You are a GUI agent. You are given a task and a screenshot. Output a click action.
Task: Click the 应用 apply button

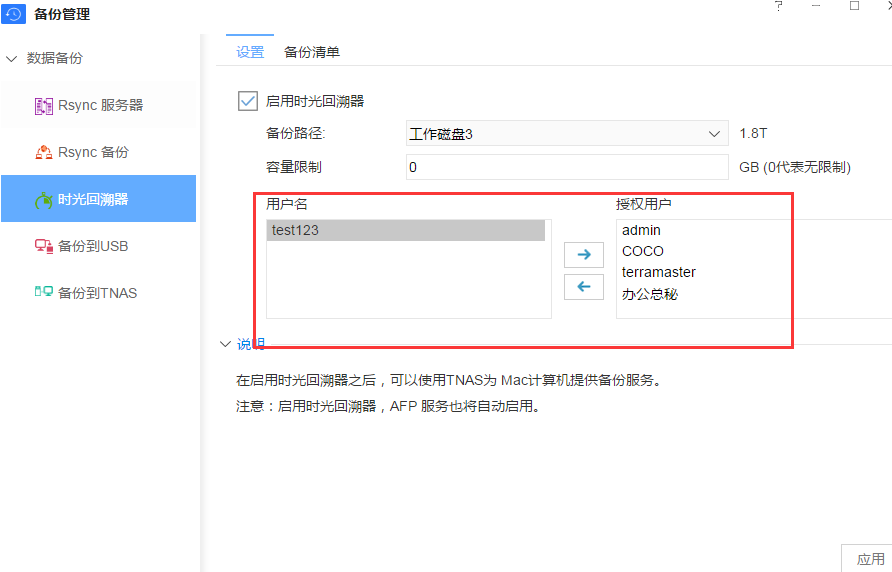coord(870,559)
